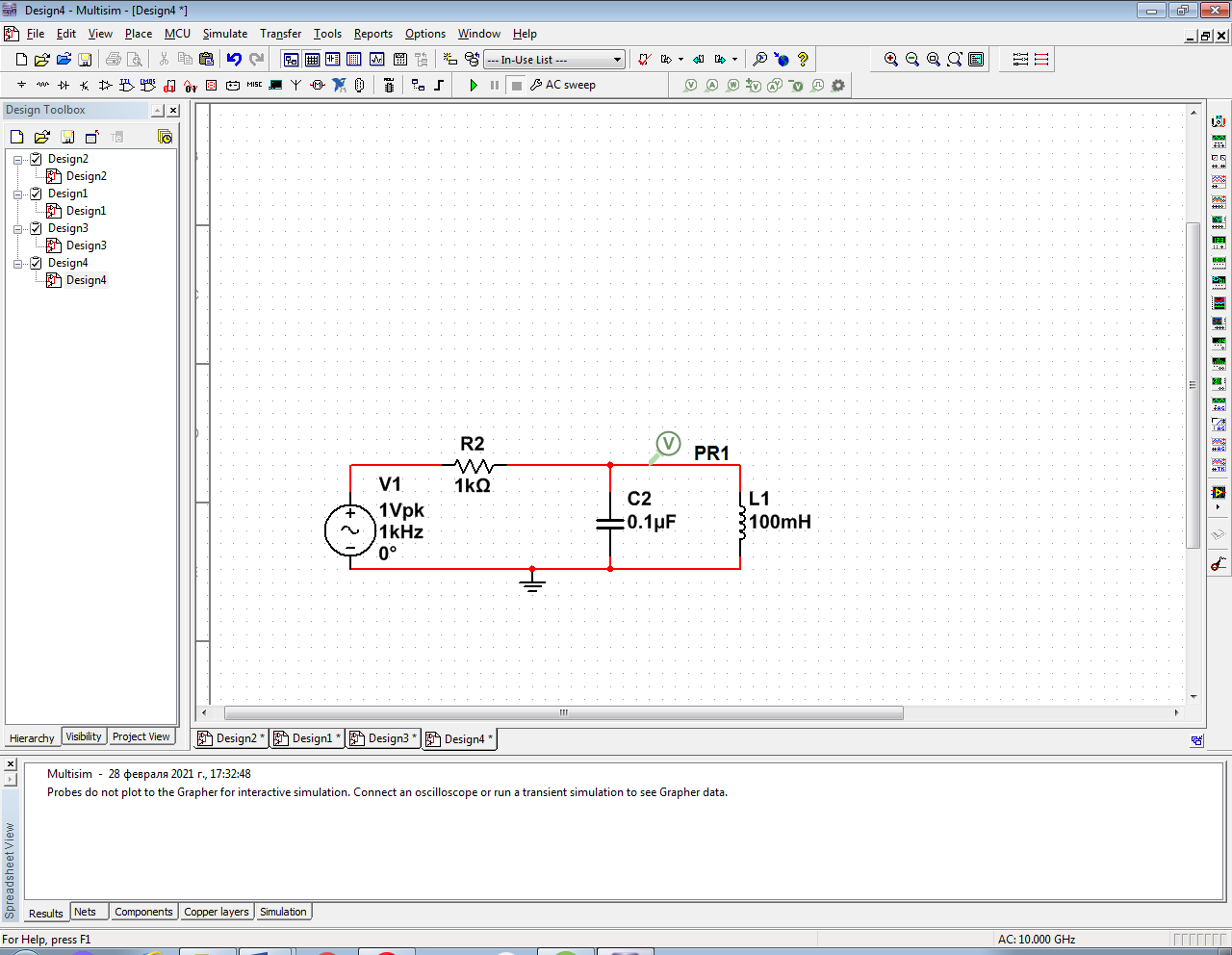
Task: Select Design4 schematic sheet in tree
Action: (86, 280)
